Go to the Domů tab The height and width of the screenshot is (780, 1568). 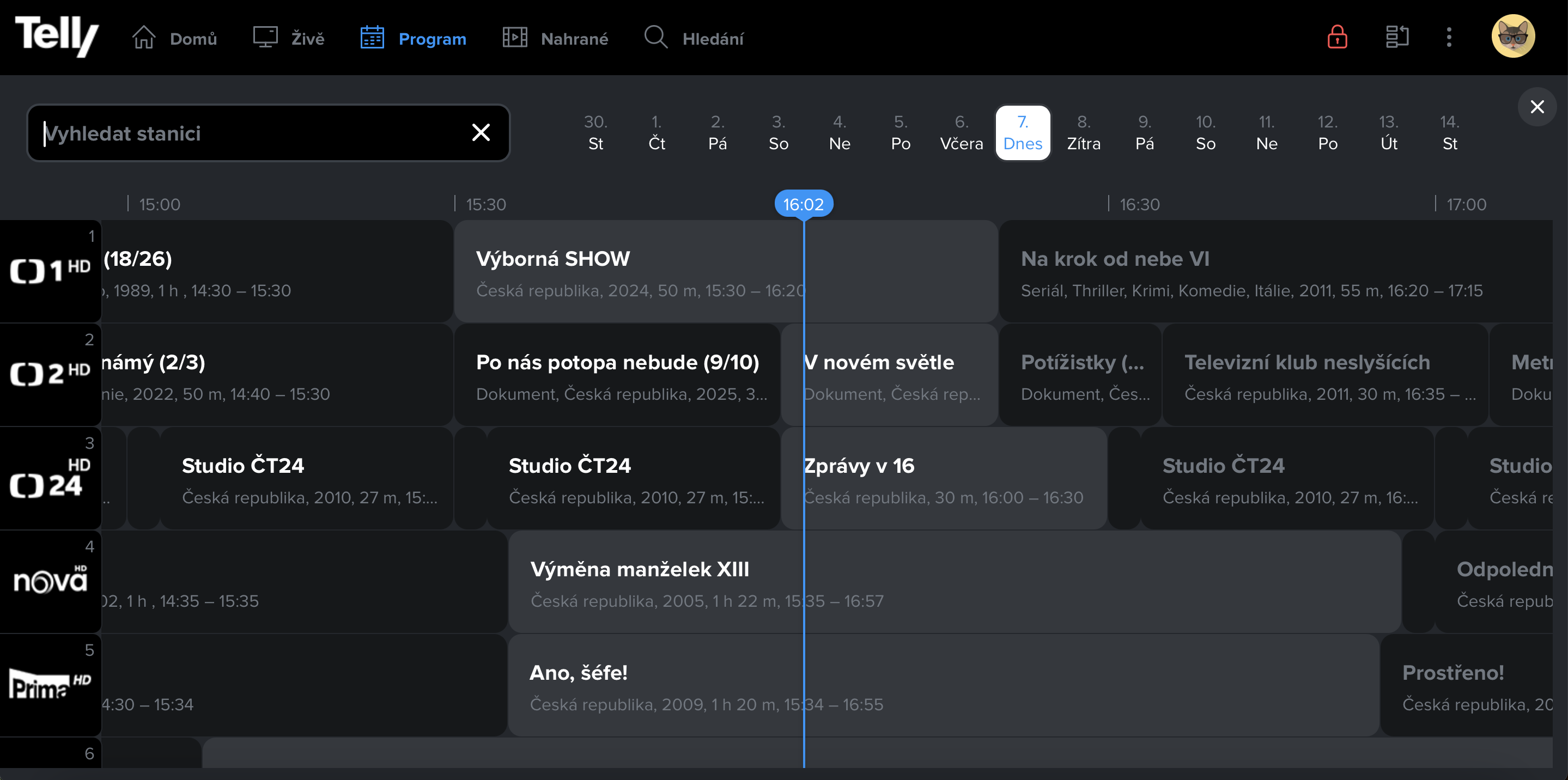click(175, 38)
